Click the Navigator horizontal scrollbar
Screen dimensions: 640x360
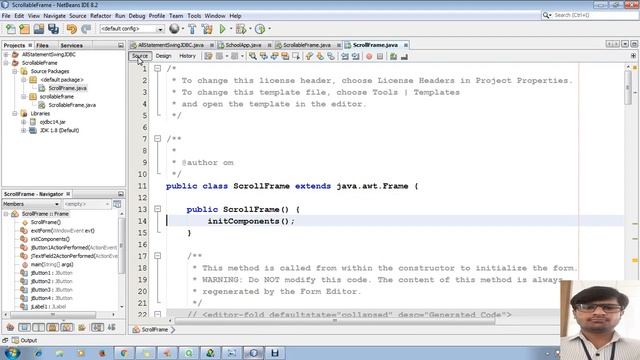pyautogui.click(x=53, y=315)
